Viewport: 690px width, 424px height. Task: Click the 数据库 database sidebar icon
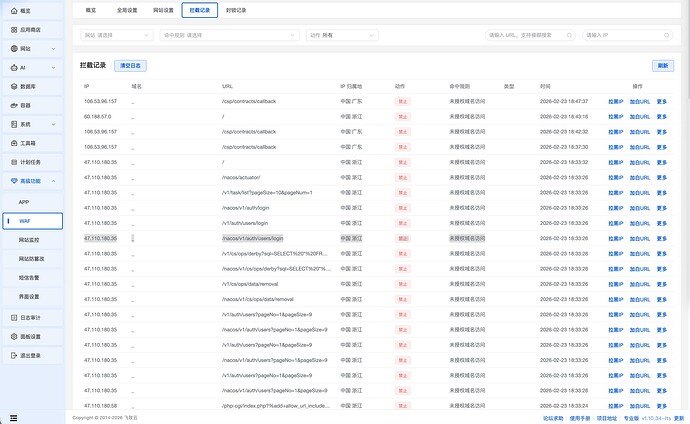click(12, 86)
